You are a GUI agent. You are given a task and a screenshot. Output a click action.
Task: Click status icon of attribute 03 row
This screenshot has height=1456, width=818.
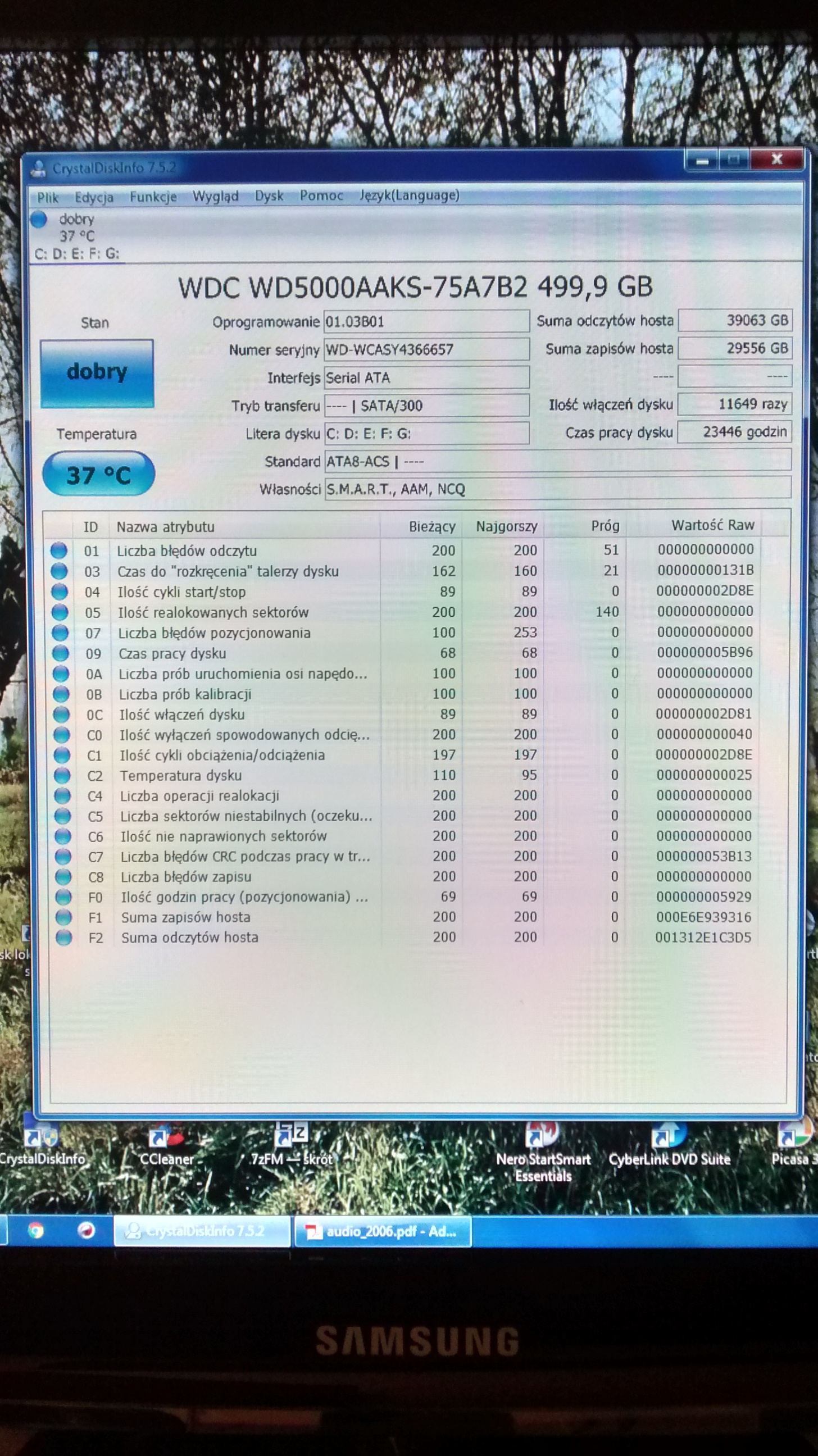[59, 571]
